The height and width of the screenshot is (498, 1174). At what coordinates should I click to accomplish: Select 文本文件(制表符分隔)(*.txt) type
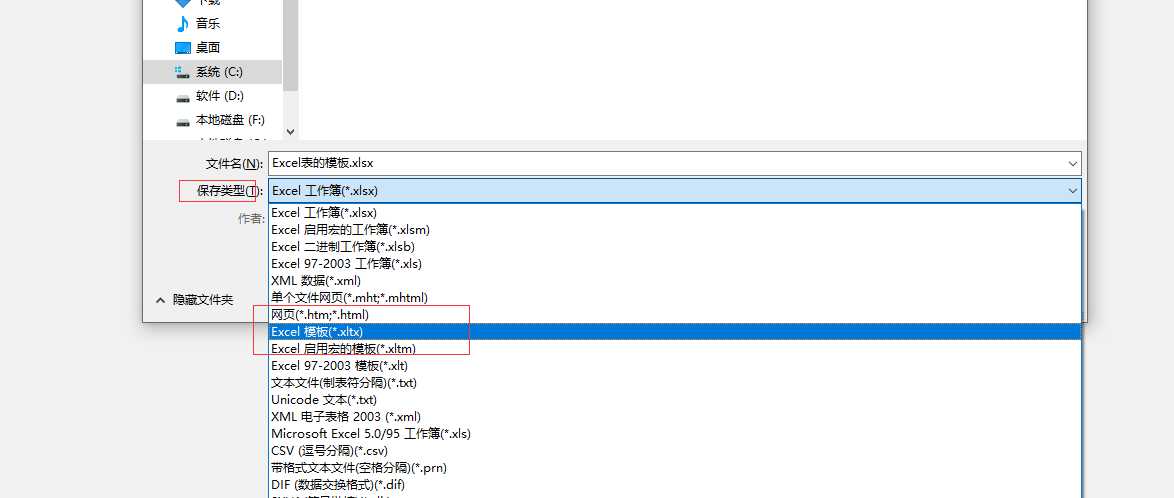(675, 383)
